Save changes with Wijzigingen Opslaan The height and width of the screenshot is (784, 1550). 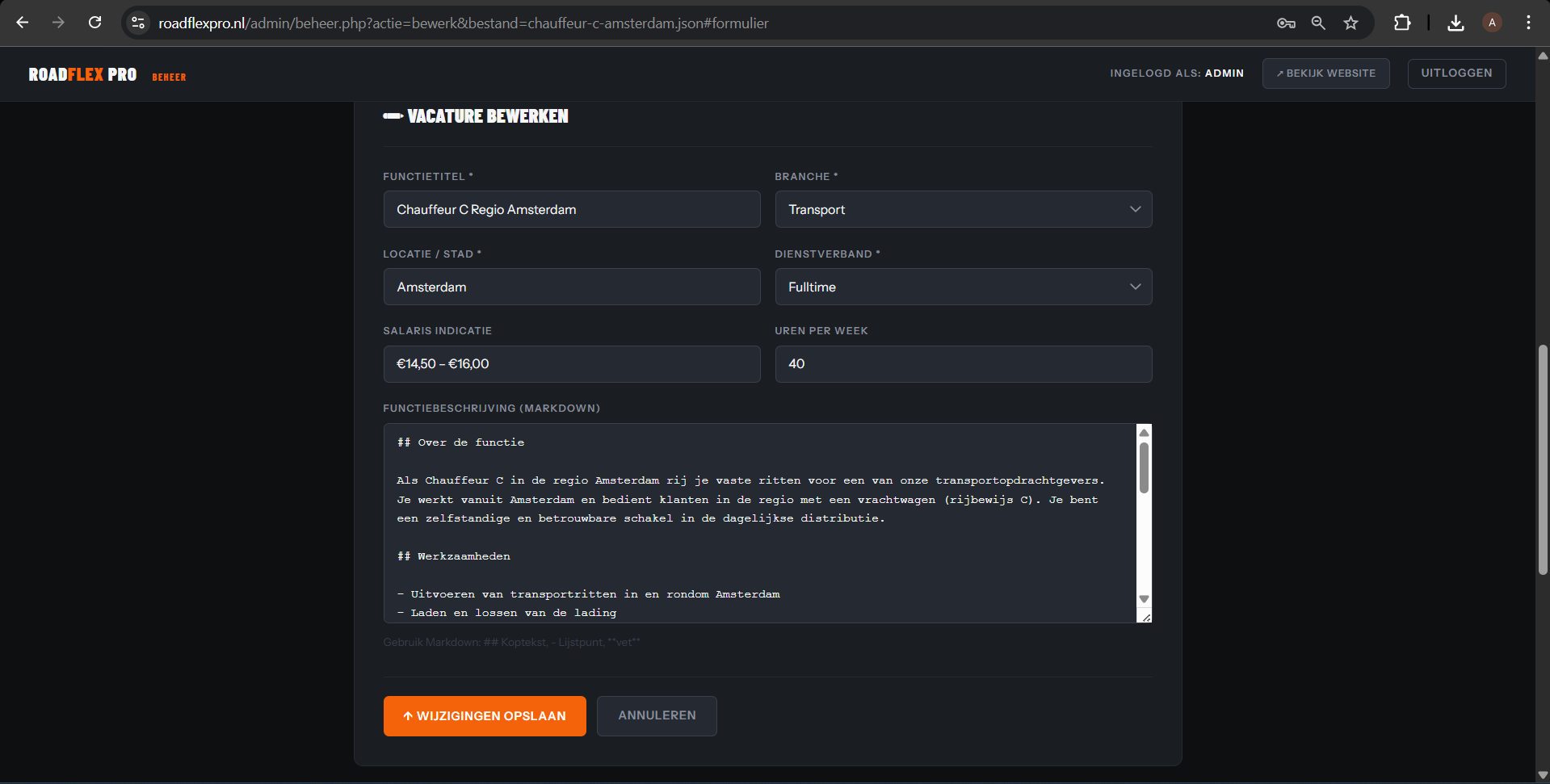(485, 716)
